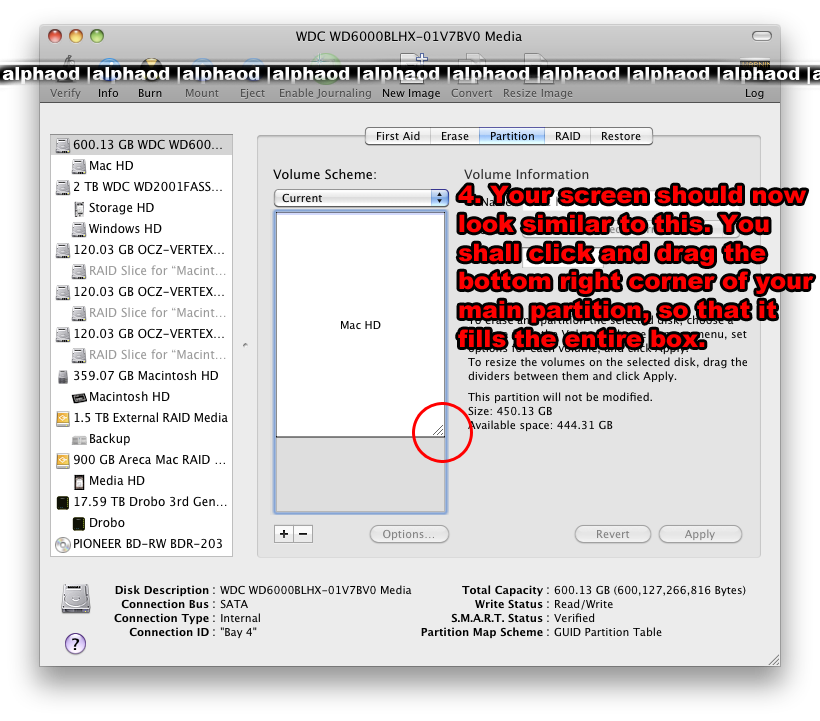Click "Size: 450.13 GB" text
Screen dimensions: 820x721
pyautogui.click(x=510, y=411)
